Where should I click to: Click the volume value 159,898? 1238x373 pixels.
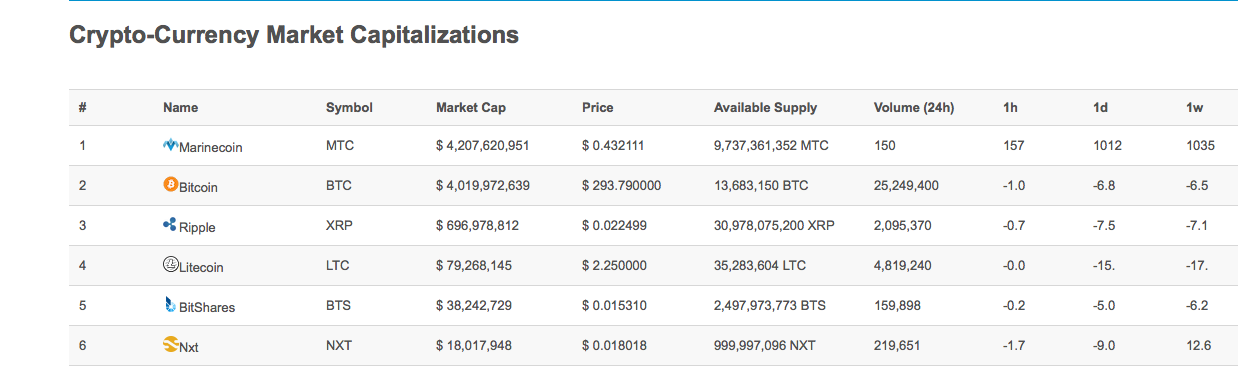click(x=897, y=305)
